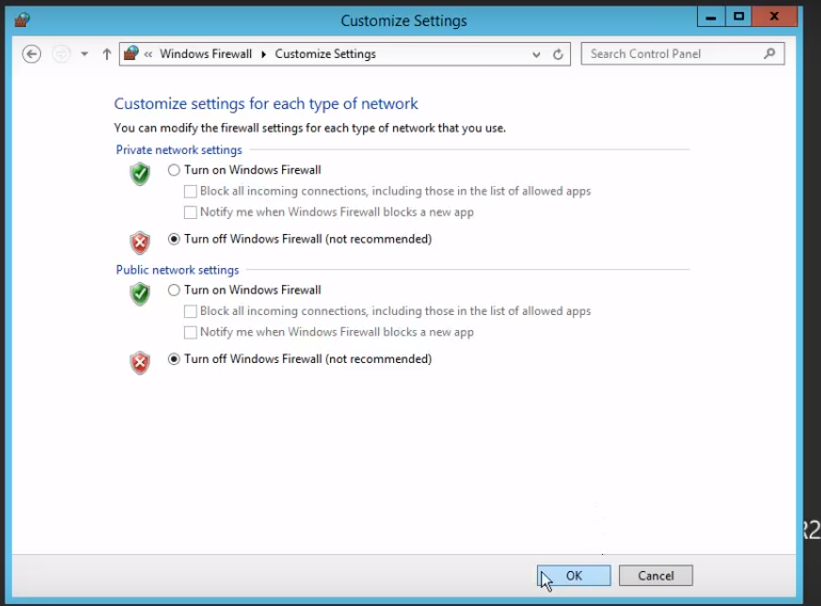Click the text You can modify the firewall settings
821x606 pixels.
[310, 128]
